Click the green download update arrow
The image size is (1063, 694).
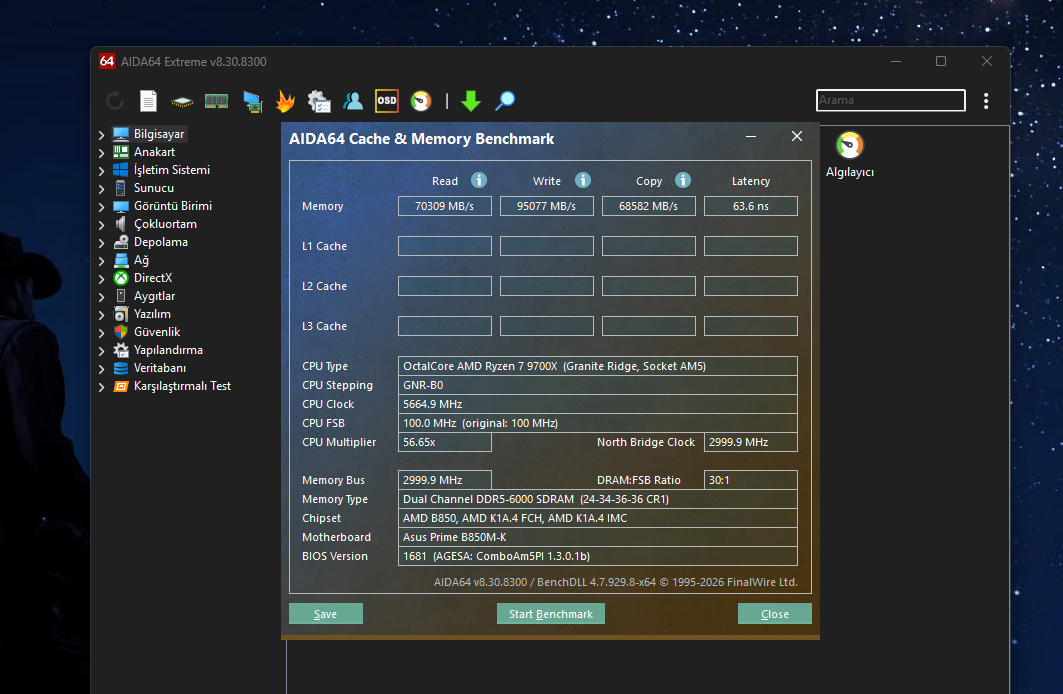[470, 101]
